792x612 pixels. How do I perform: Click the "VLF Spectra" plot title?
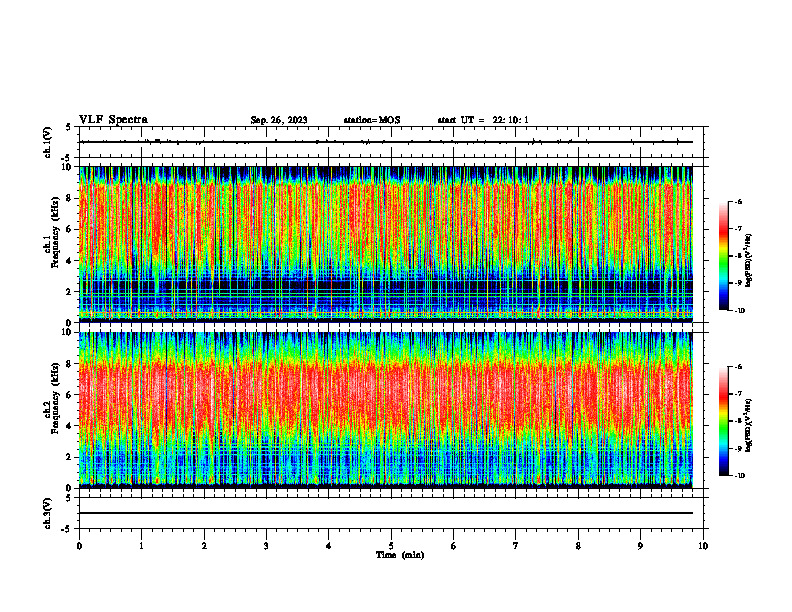click(x=113, y=120)
